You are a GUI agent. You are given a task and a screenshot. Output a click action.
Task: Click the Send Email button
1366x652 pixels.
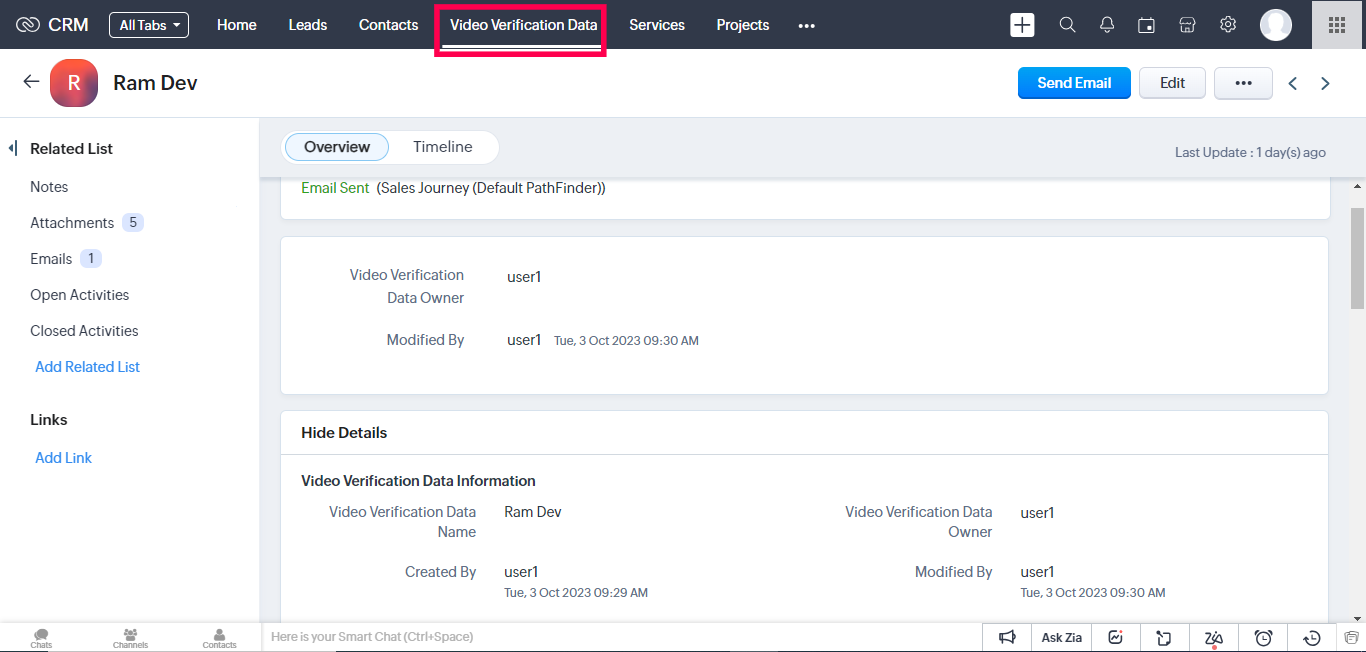(x=1074, y=83)
